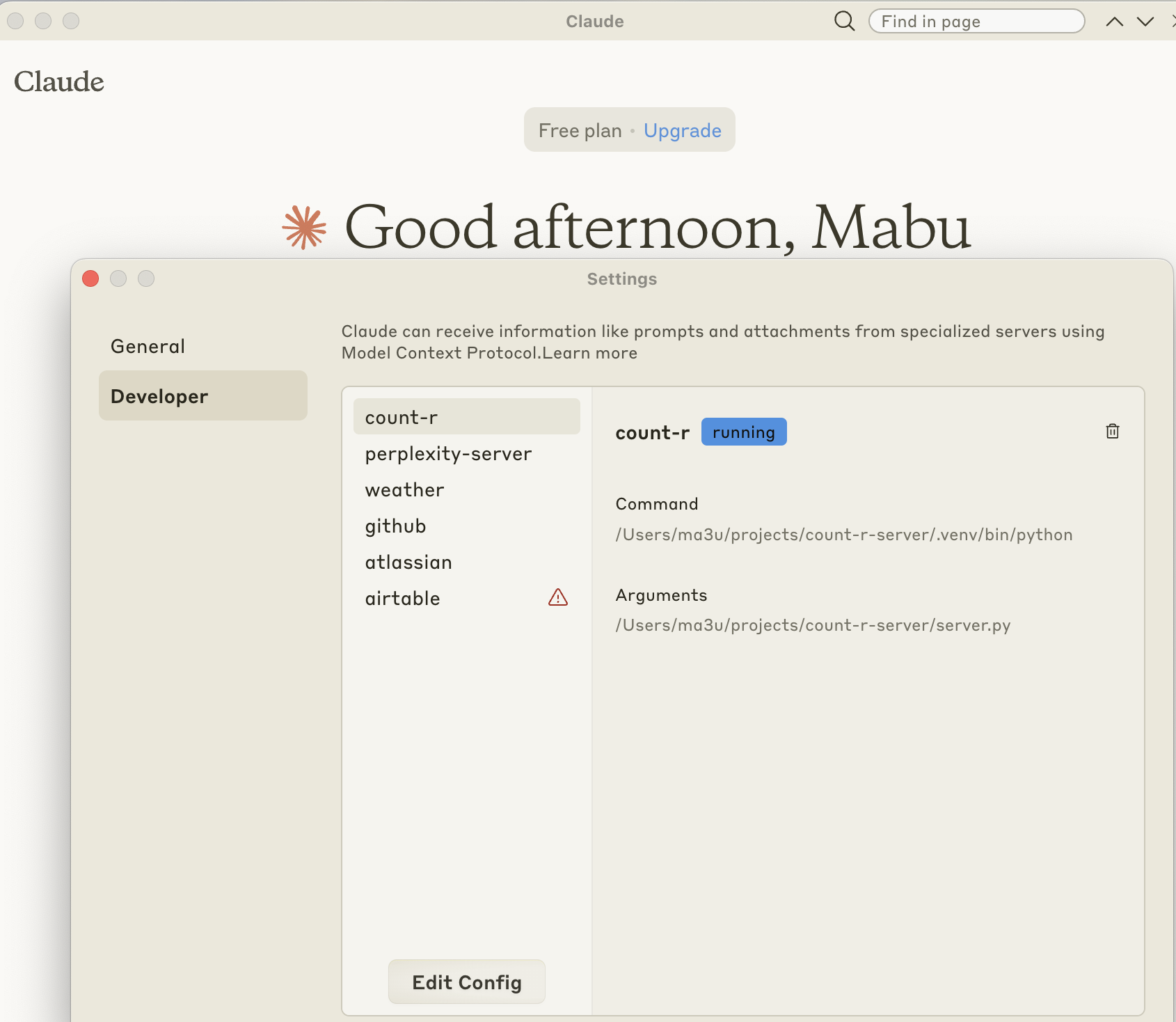The height and width of the screenshot is (1022, 1176).
Task: Click the Command label
Action: 657,504
